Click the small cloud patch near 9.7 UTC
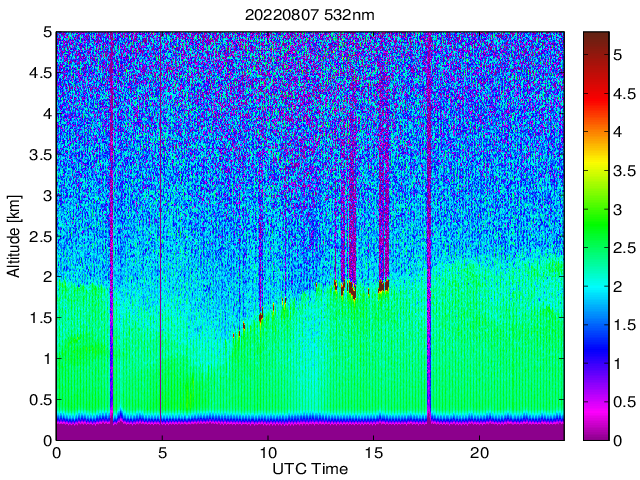The height and width of the screenshot is (480, 640). [261, 317]
